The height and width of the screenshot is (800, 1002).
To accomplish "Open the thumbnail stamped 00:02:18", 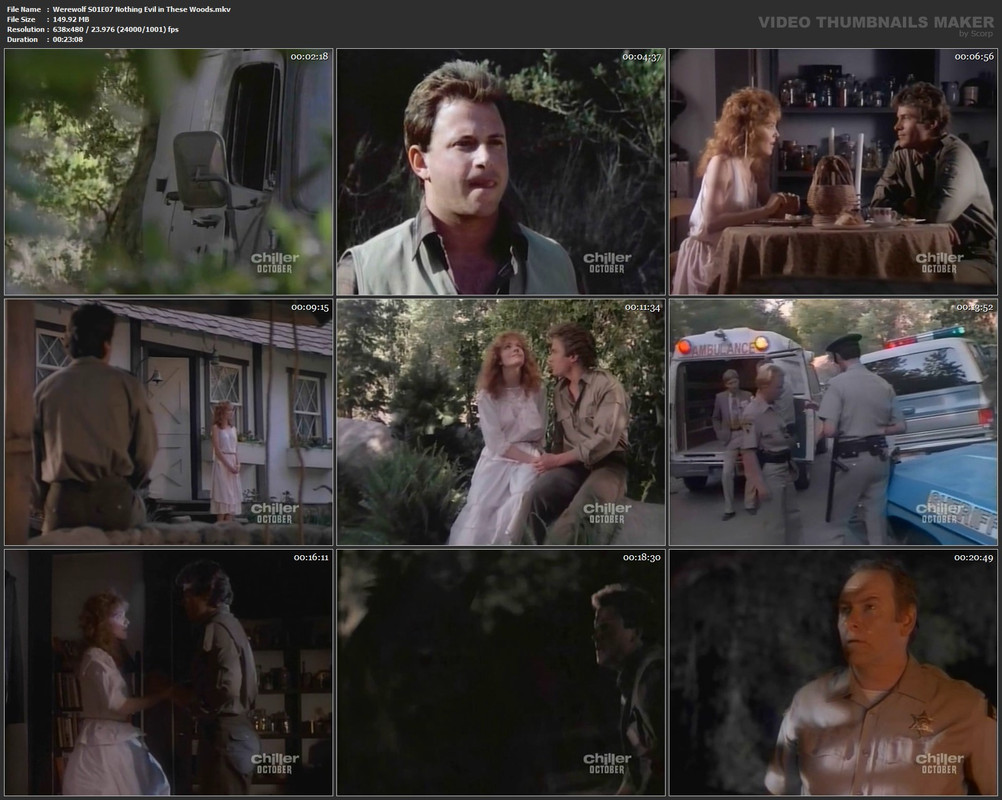I will click(169, 171).
